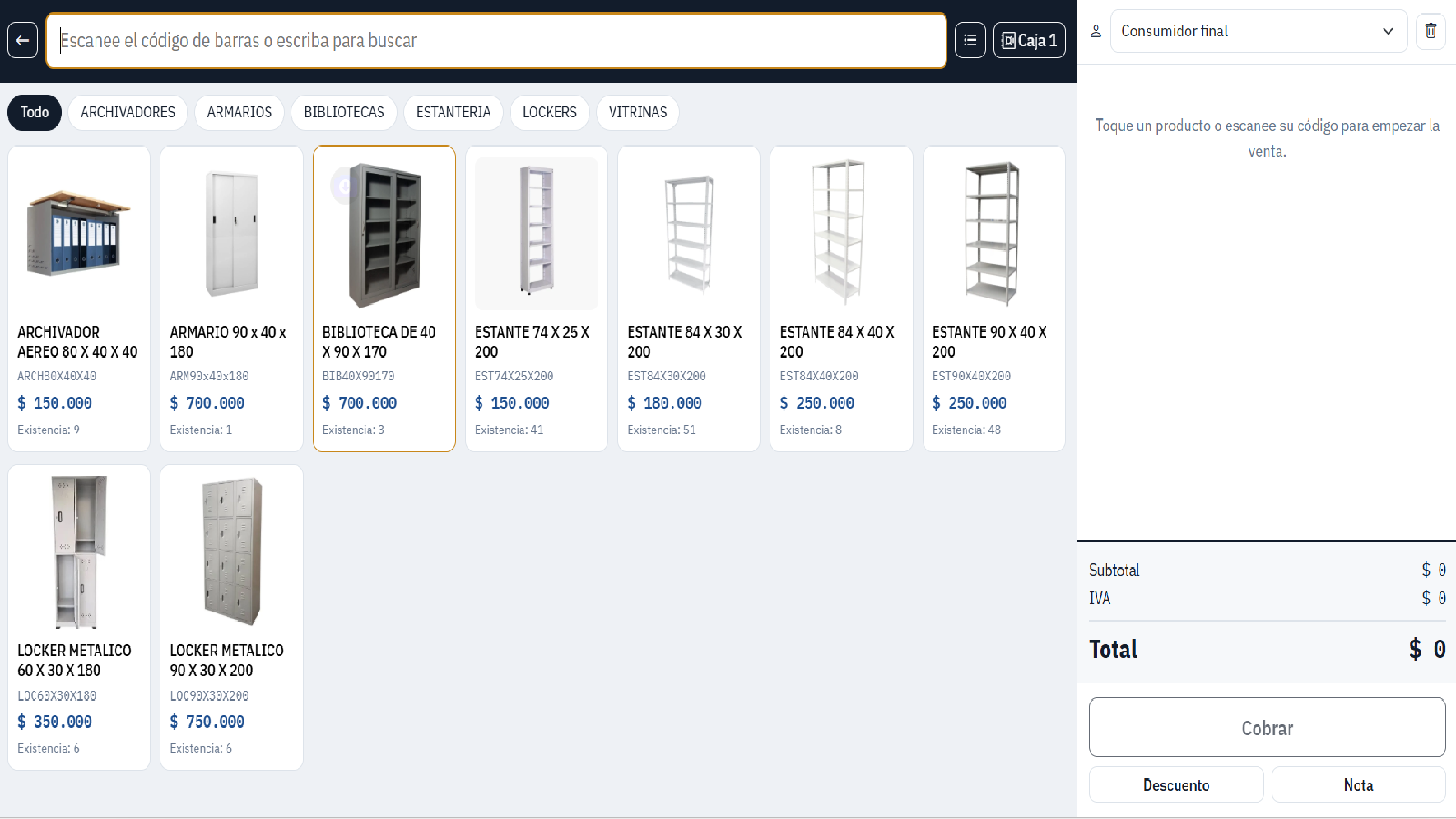Screen dimensions: 1456x819
Task: Select the LOCKERS category filter
Action: coord(550,113)
